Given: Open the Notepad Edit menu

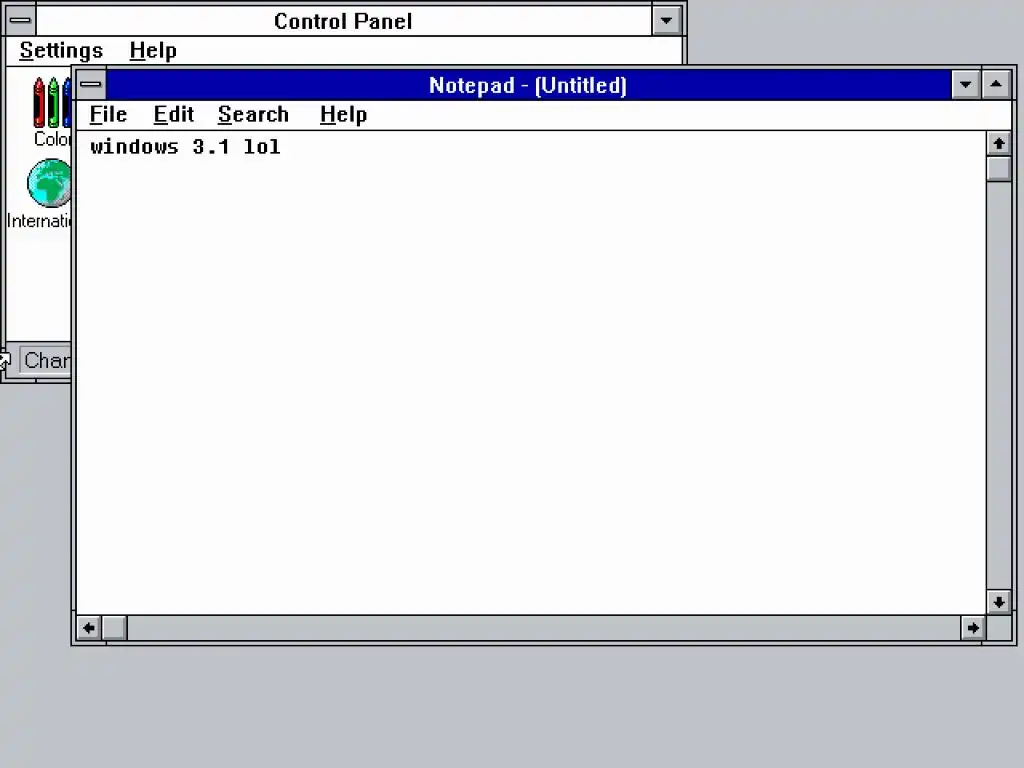Looking at the screenshot, I should [x=174, y=114].
